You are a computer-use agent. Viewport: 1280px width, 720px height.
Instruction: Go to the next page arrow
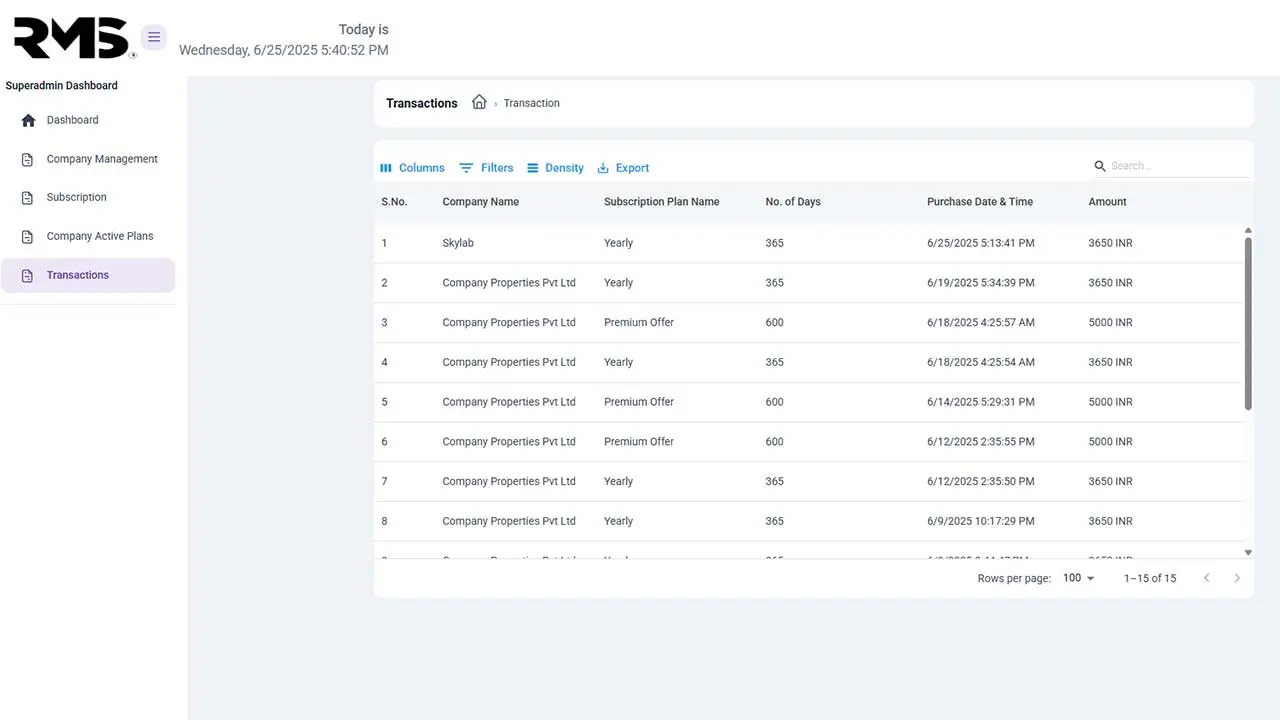click(x=1237, y=578)
